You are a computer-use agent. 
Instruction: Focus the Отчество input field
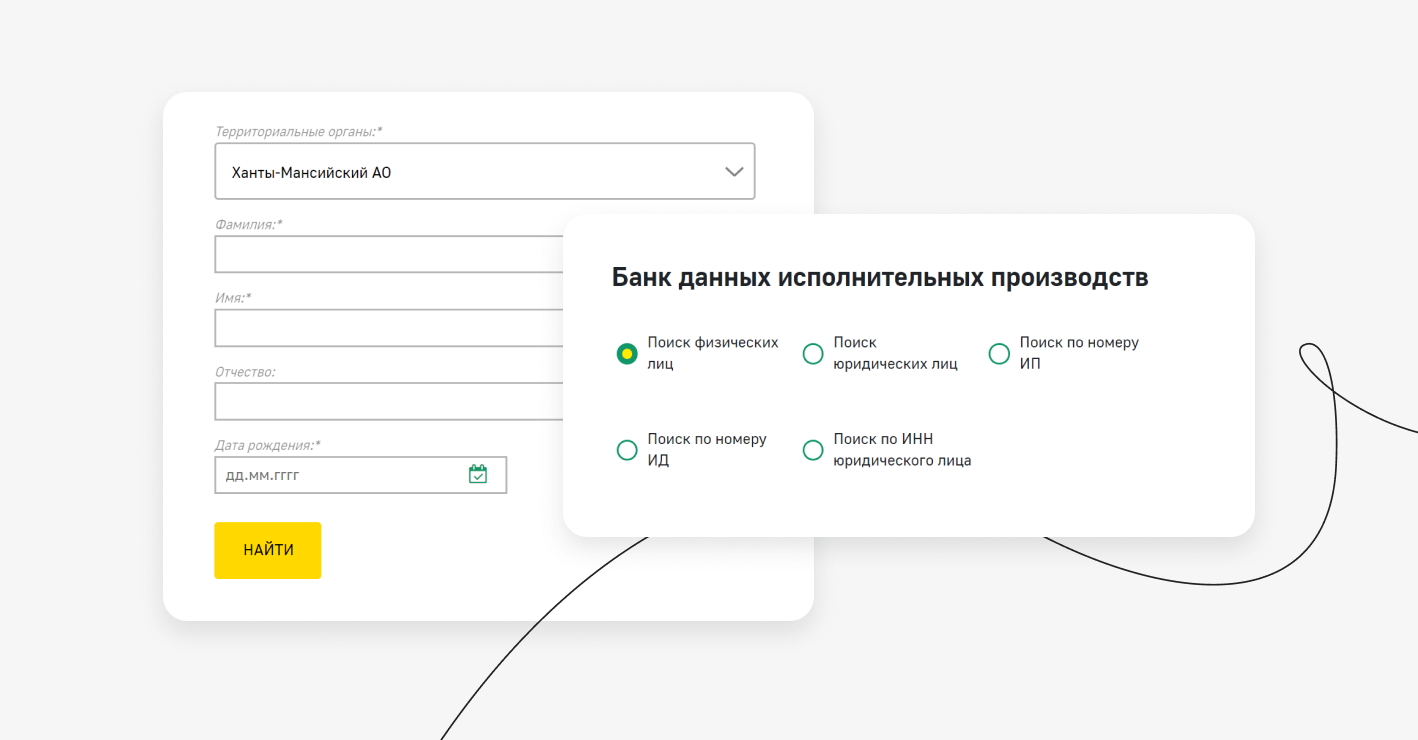[x=389, y=401]
